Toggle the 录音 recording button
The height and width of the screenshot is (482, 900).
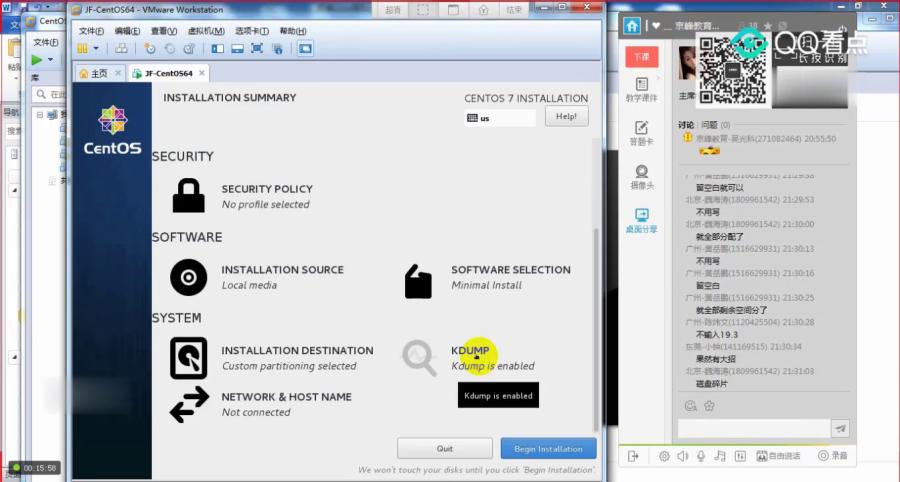(833, 456)
